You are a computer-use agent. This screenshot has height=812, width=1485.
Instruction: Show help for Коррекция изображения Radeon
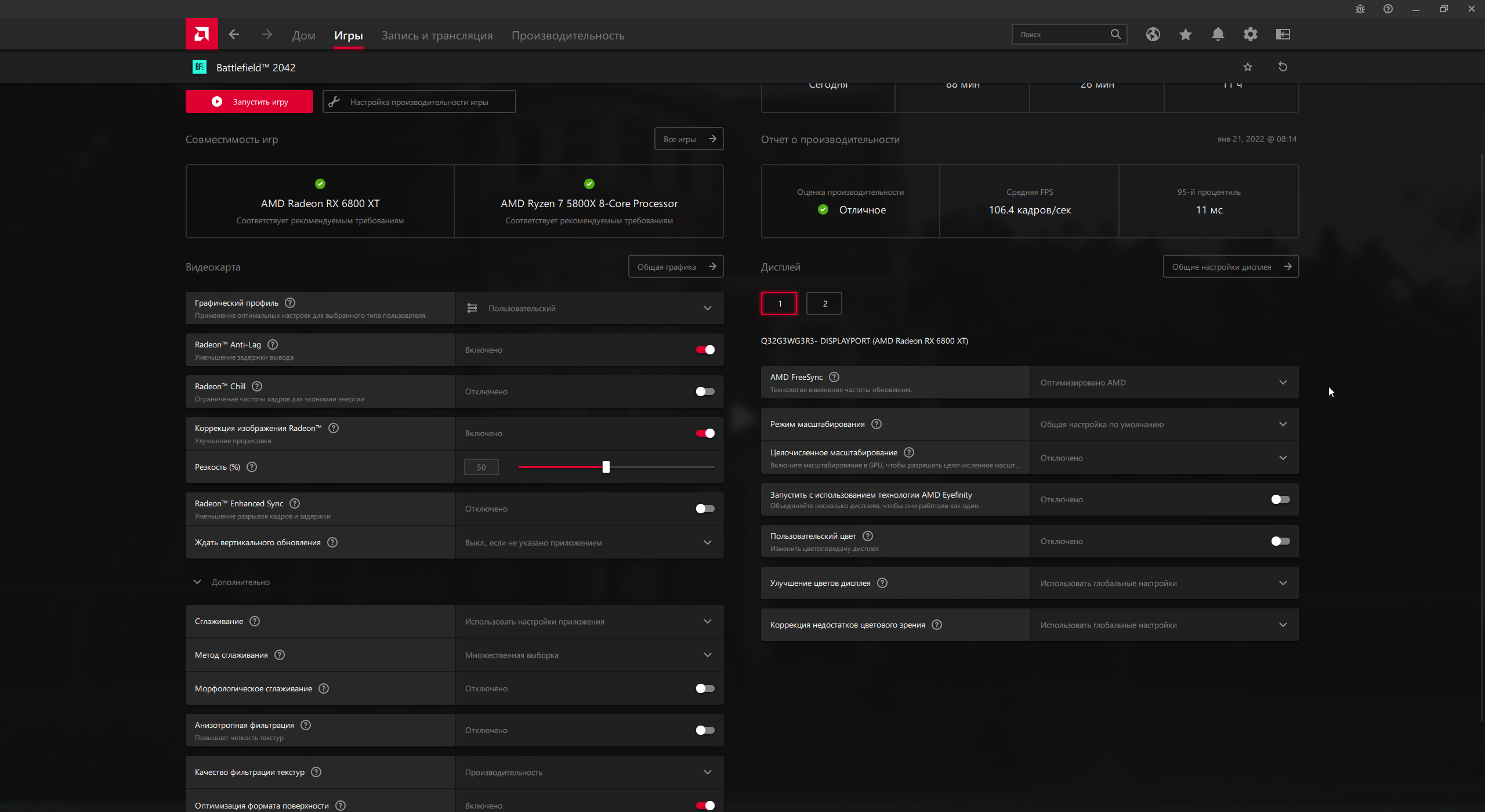[x=334, y=428]
